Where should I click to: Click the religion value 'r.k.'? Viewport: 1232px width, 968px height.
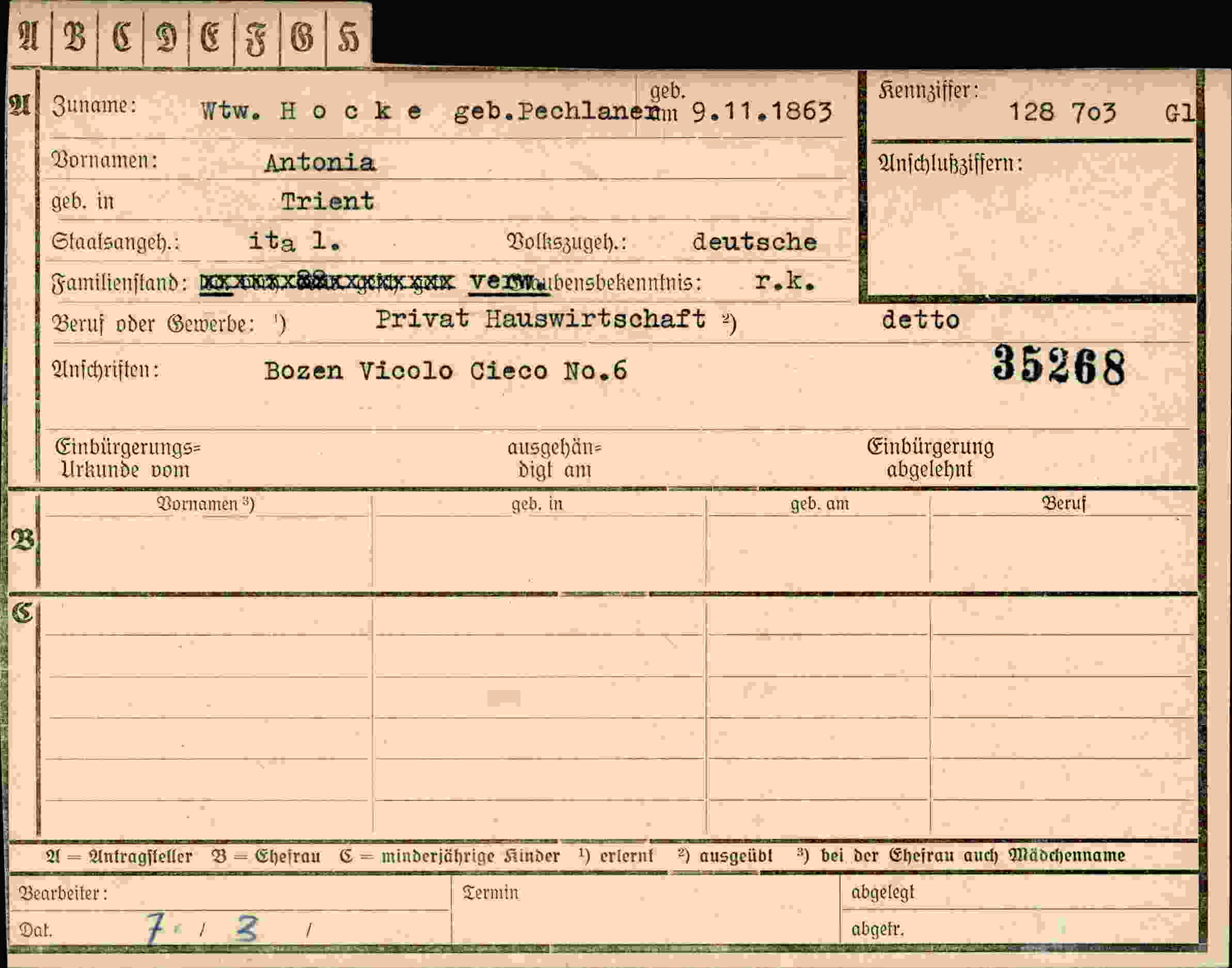coord(785,281)
